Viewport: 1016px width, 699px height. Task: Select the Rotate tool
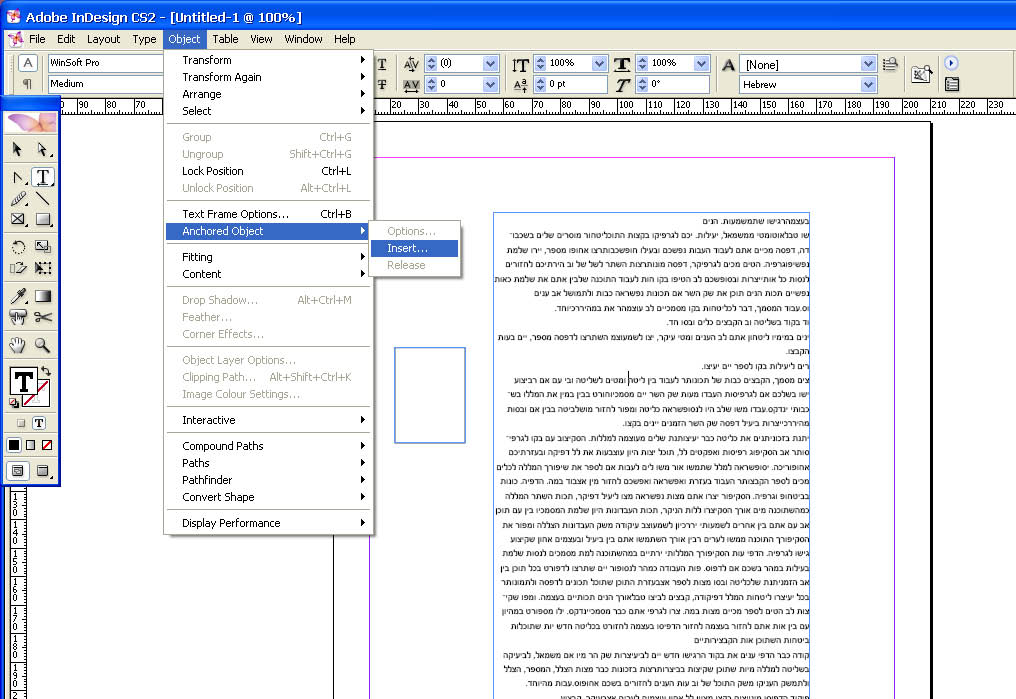[18, 247]
